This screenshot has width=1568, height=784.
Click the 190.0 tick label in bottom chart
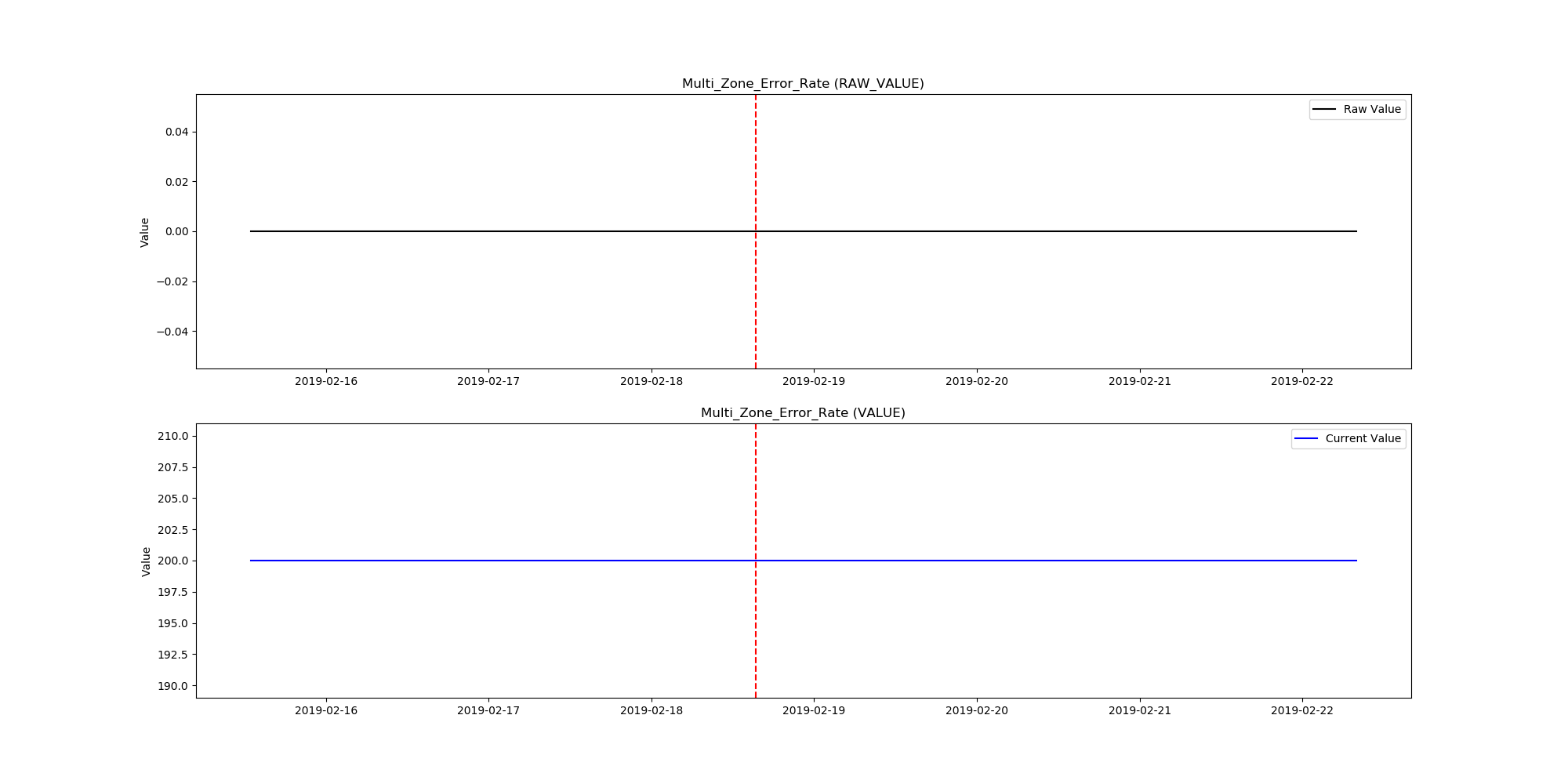[172, 686]
